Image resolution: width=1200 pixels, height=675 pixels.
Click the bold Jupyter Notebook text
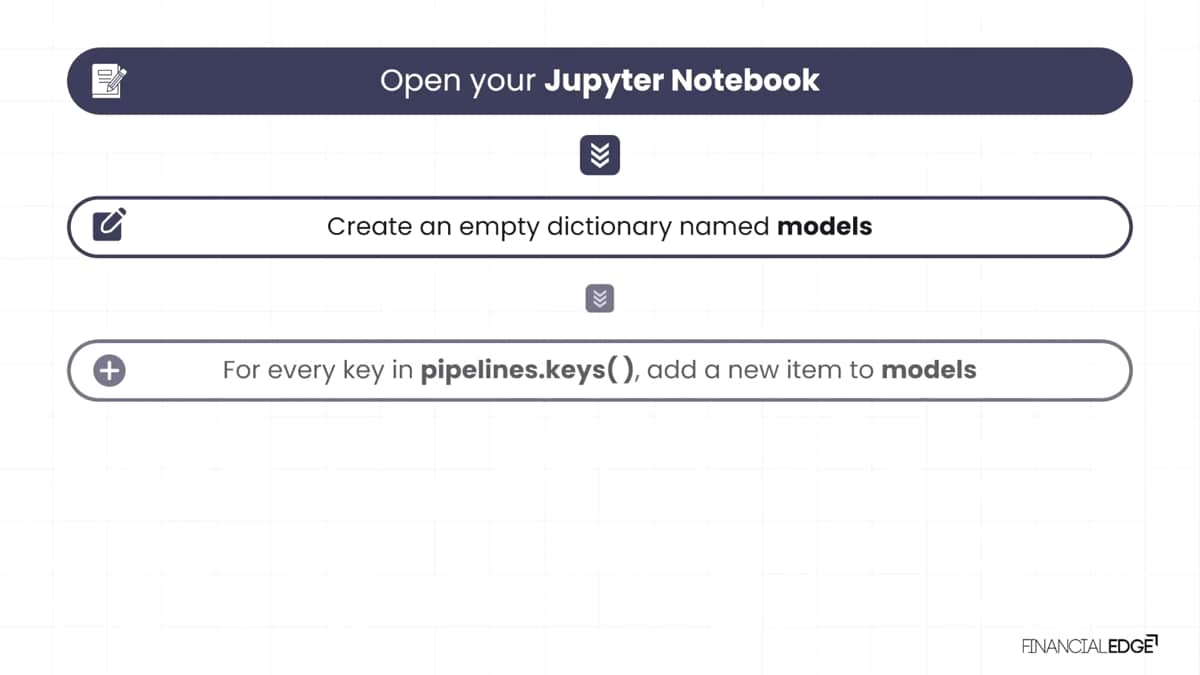click(x=682, y=81)
